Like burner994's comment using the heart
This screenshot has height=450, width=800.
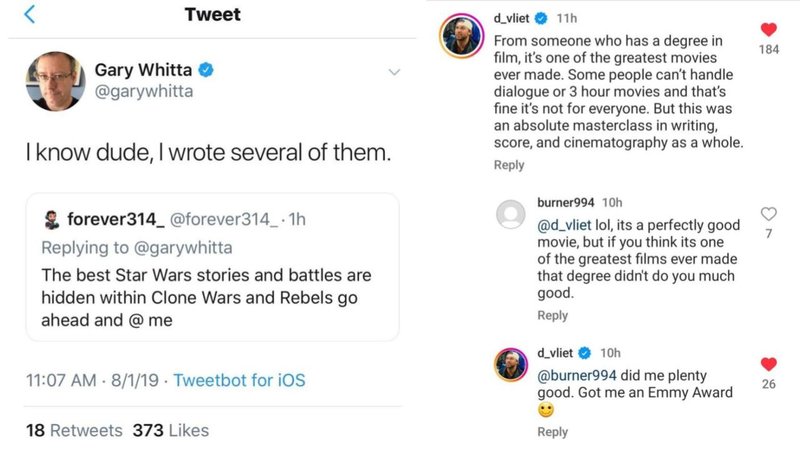point(769,214)
